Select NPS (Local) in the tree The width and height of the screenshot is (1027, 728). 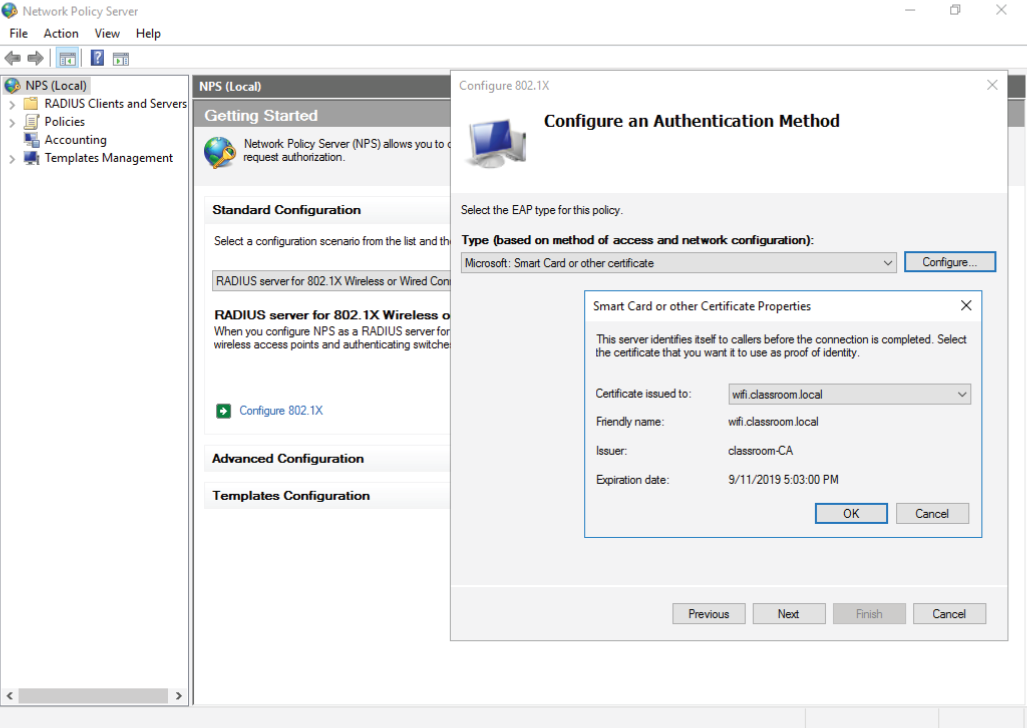pos(56,86)
